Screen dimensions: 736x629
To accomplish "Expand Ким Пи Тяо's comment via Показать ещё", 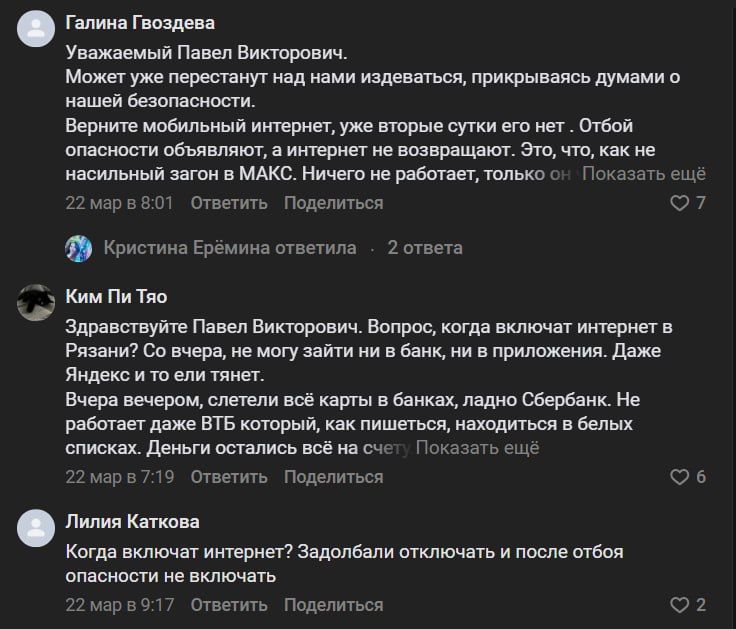I will 477,448.
